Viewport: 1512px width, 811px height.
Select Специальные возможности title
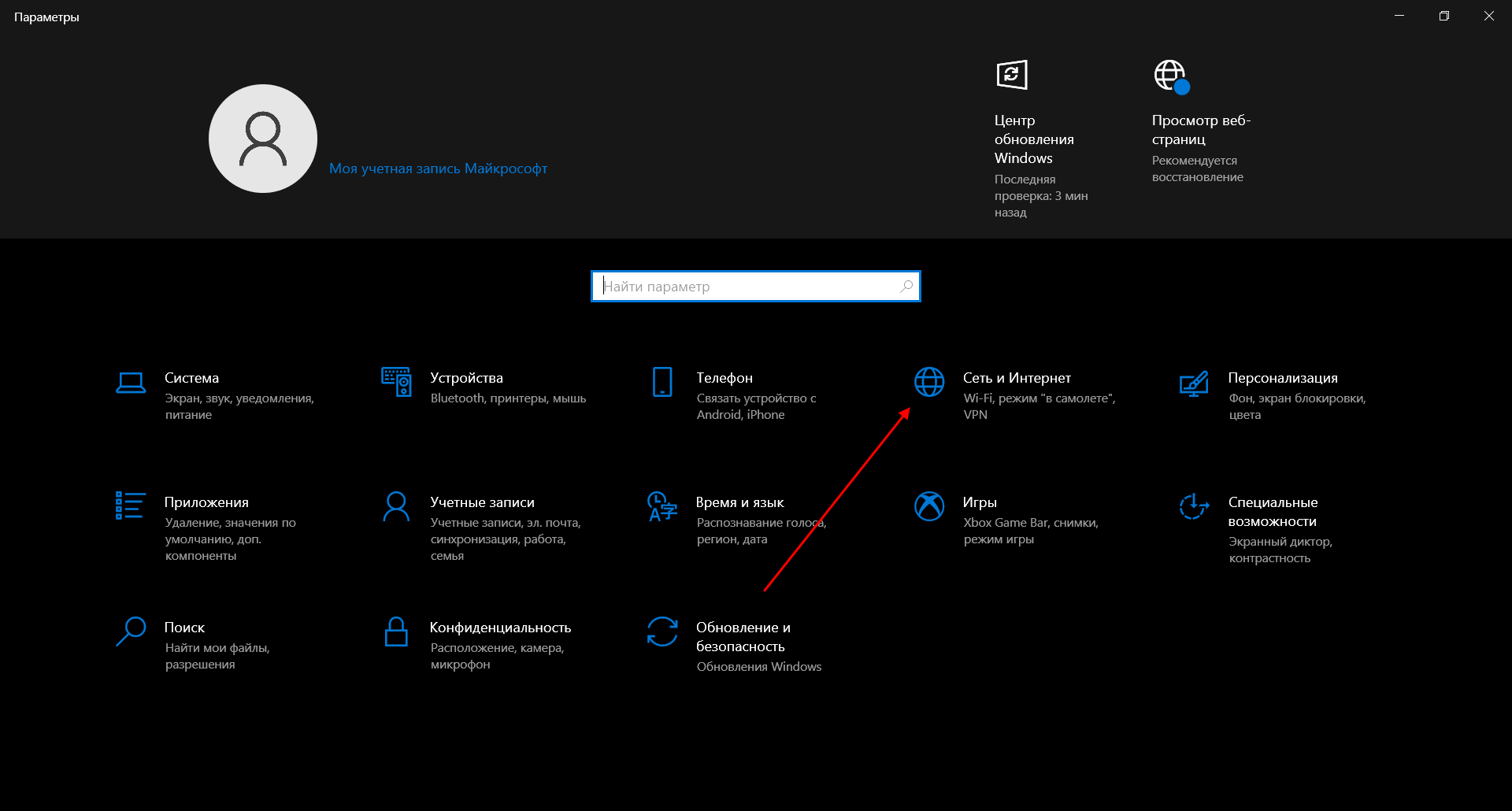(x=1273, y=512)
